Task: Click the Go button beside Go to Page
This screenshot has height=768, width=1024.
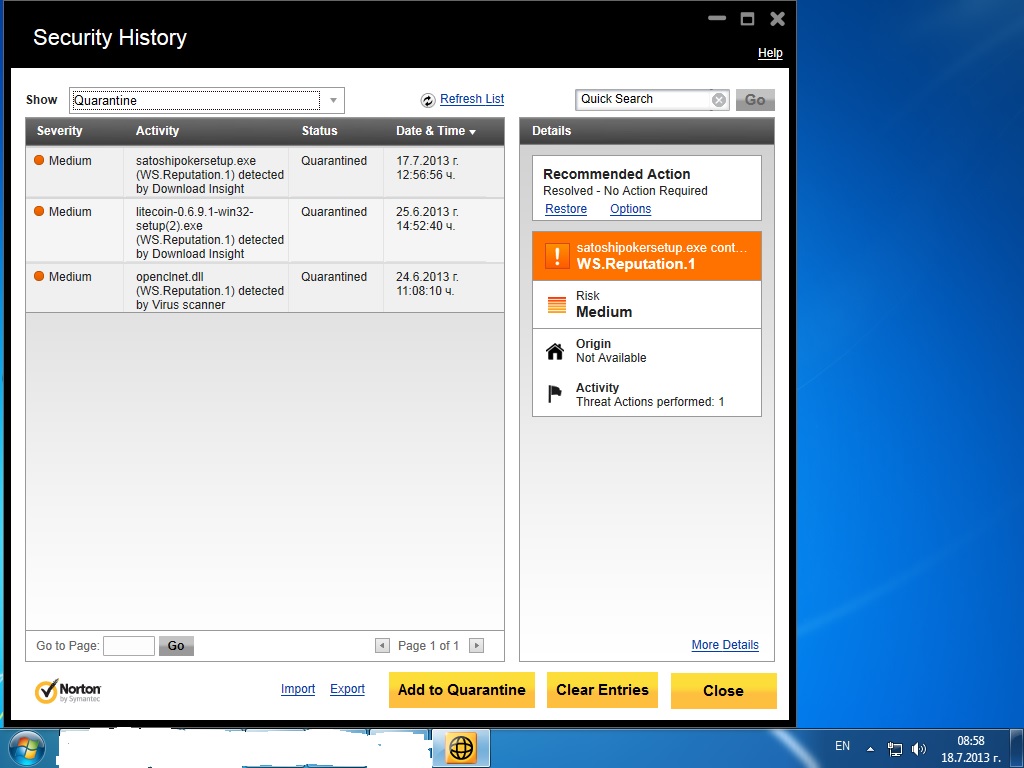Action: click(x=176, y=646)
